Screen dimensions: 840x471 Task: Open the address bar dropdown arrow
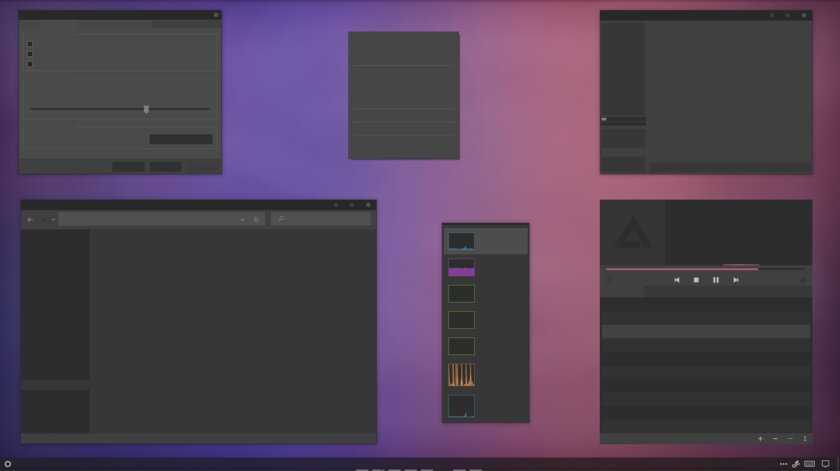243,219
